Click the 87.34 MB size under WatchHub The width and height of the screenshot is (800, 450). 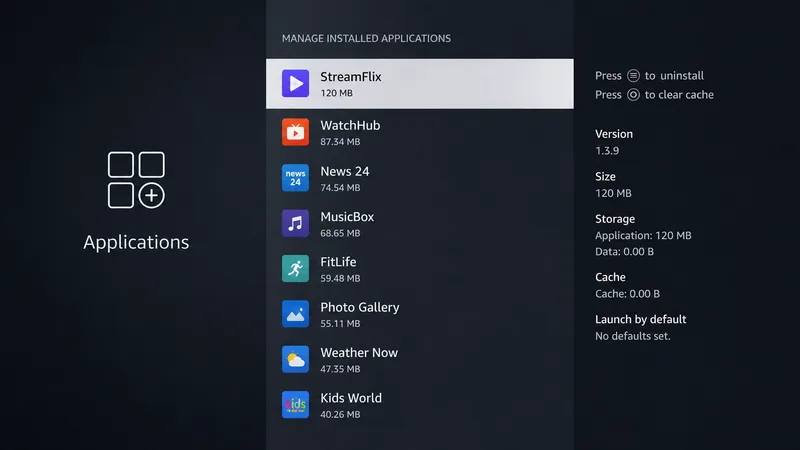[x=340, y=142]
